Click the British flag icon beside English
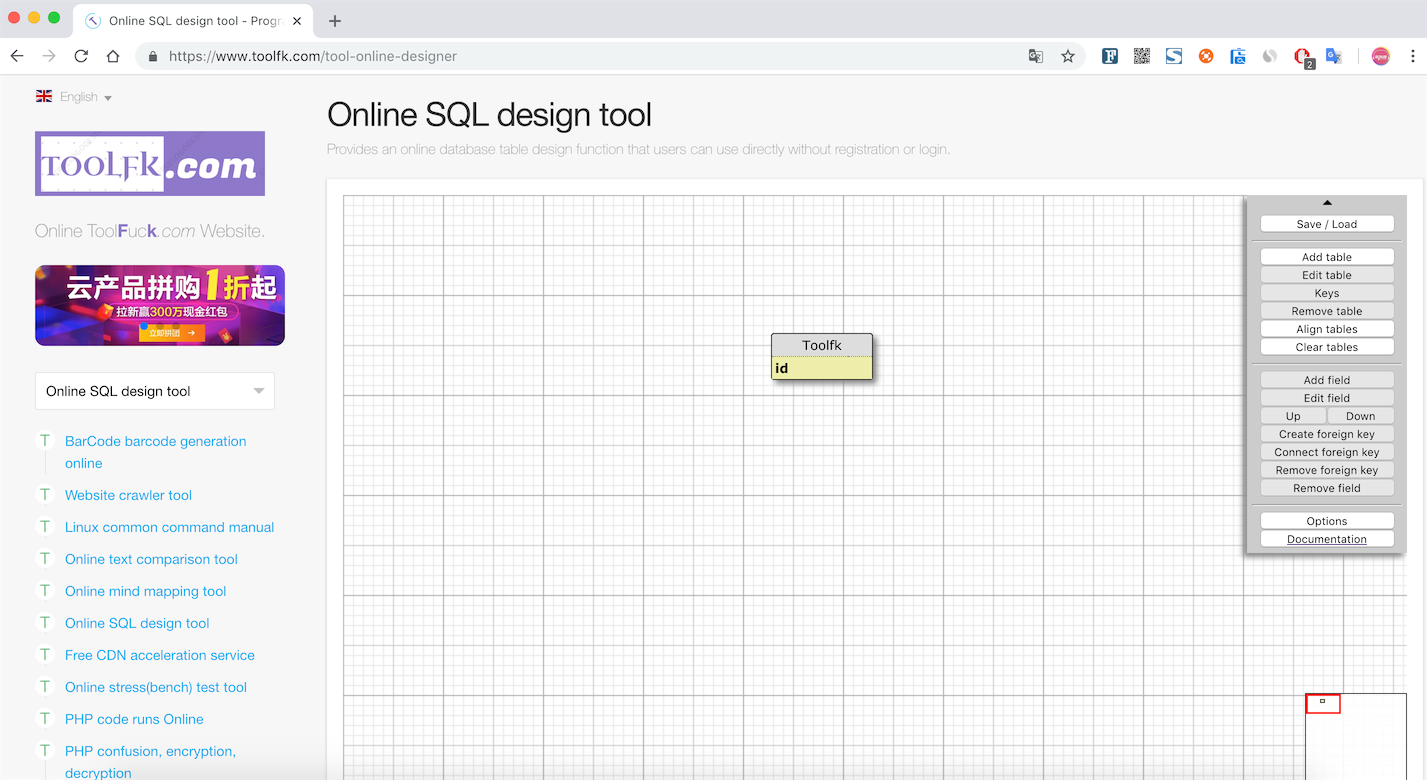Viewport: 1427px width, 780px height. [44, 95]
